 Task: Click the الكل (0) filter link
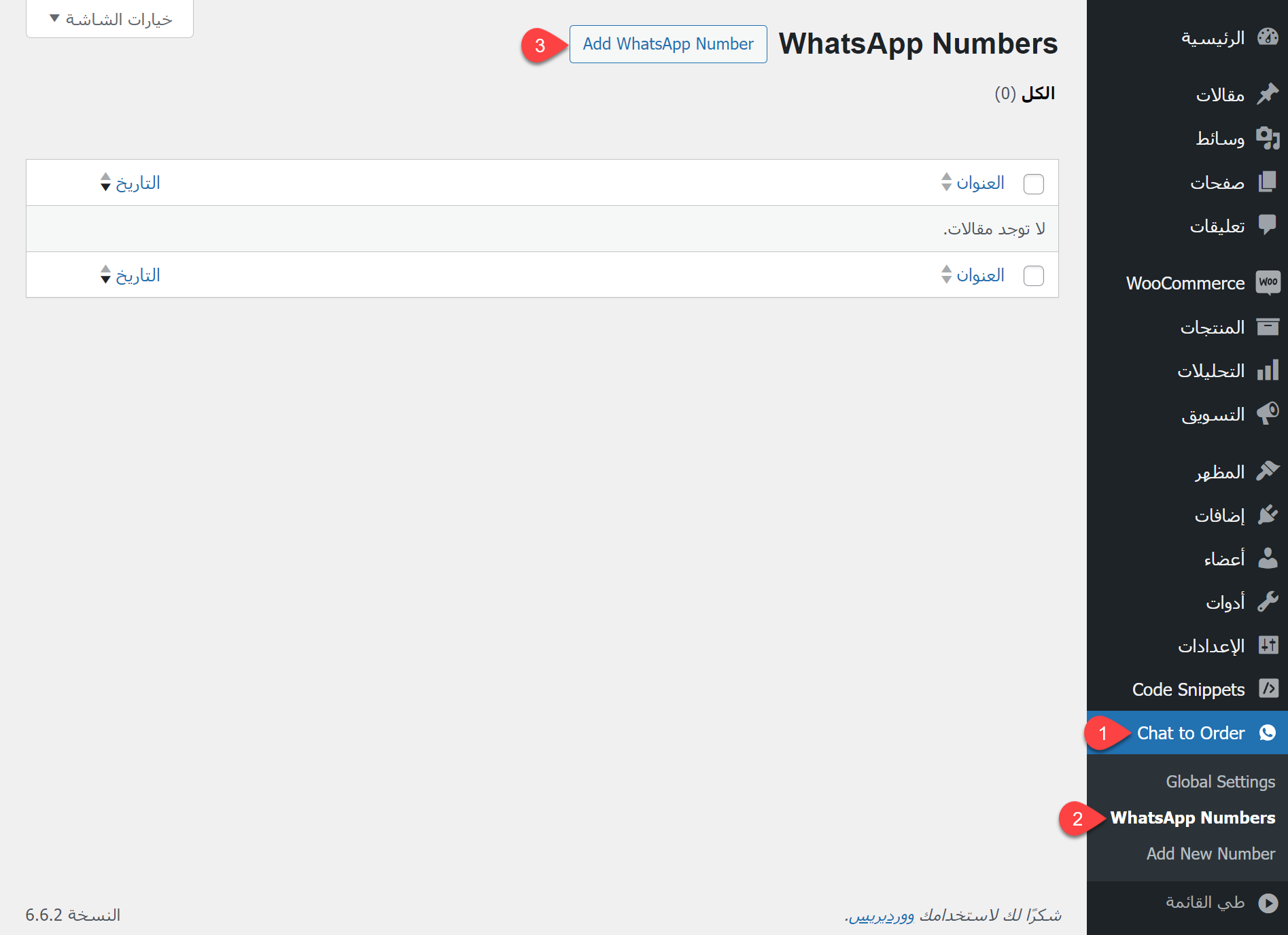(x=1025, y=93)
